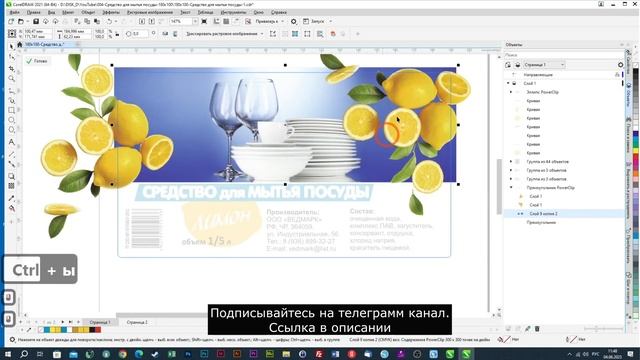Click the red bitmap mask icon in property bar
Viewport: 640px width, 360px height.
coord(333,34)
